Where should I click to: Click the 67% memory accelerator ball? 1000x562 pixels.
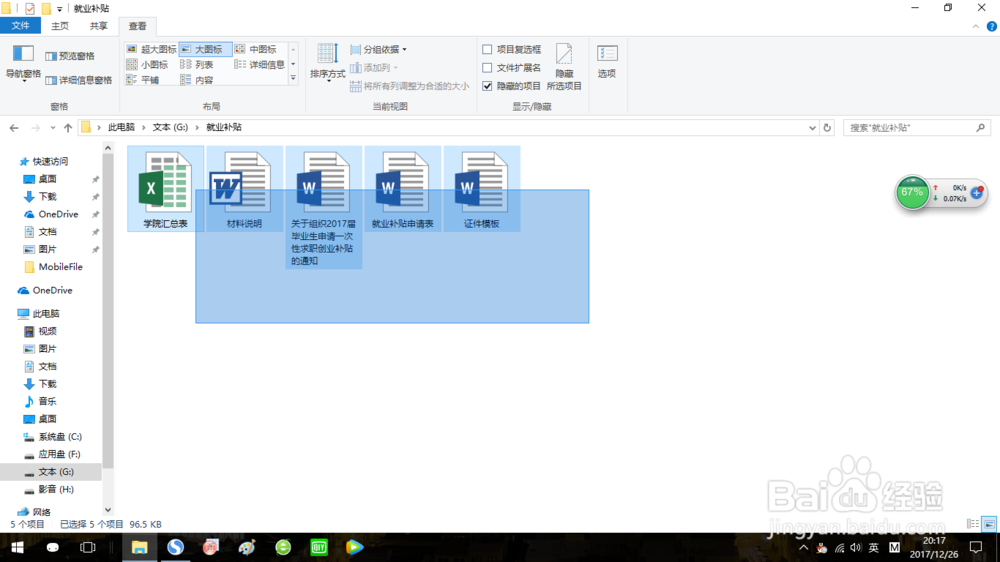[912, 193]
